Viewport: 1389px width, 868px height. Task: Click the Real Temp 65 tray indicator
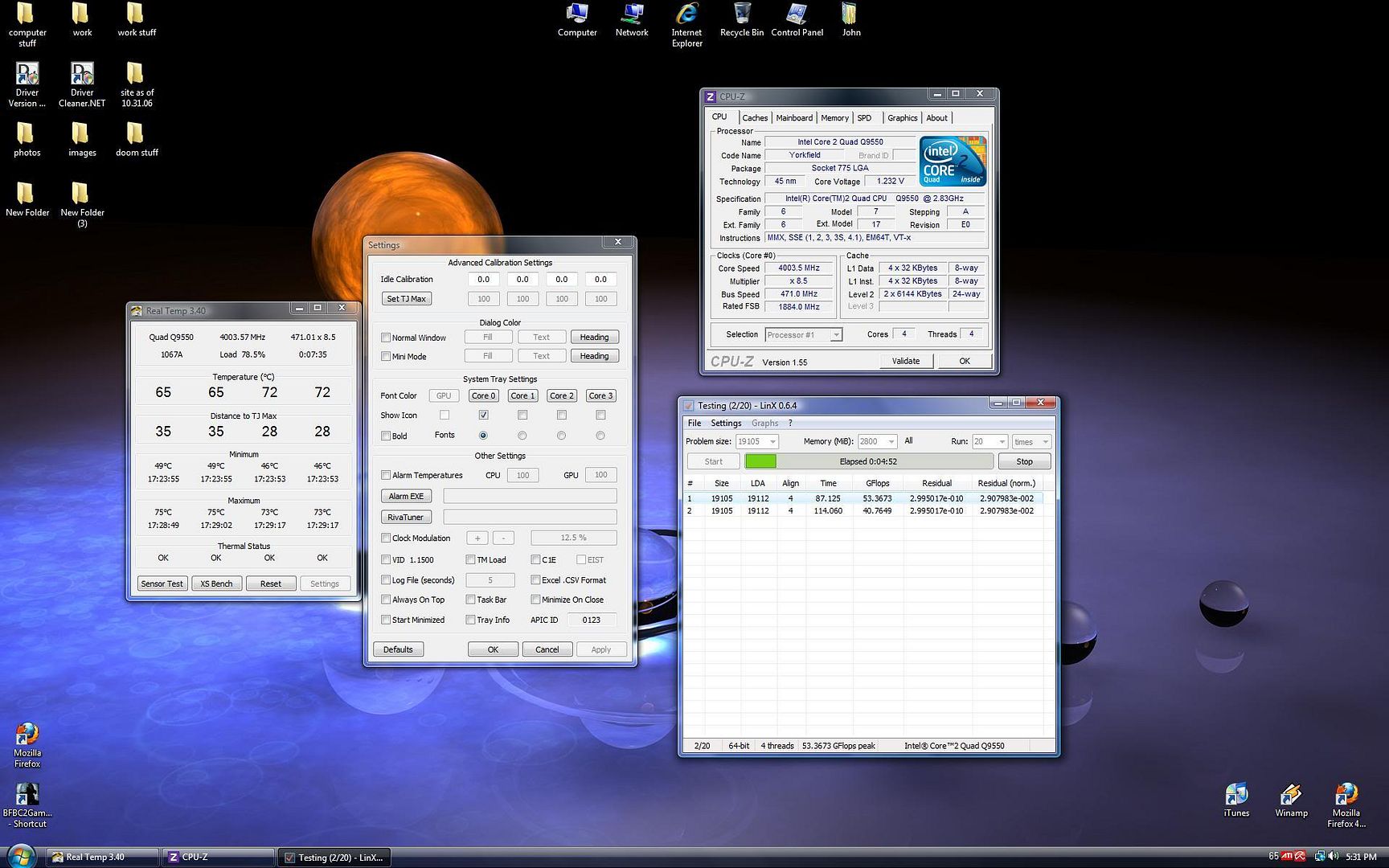point(1273,857)
